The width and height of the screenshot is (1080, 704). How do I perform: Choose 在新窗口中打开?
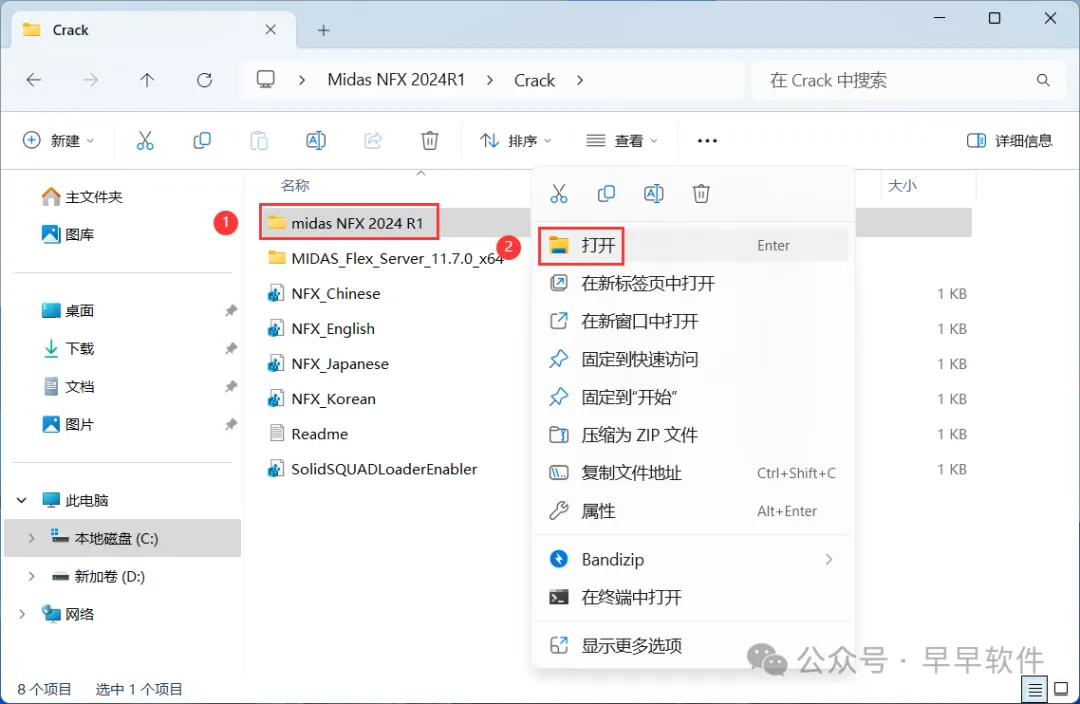692,321
